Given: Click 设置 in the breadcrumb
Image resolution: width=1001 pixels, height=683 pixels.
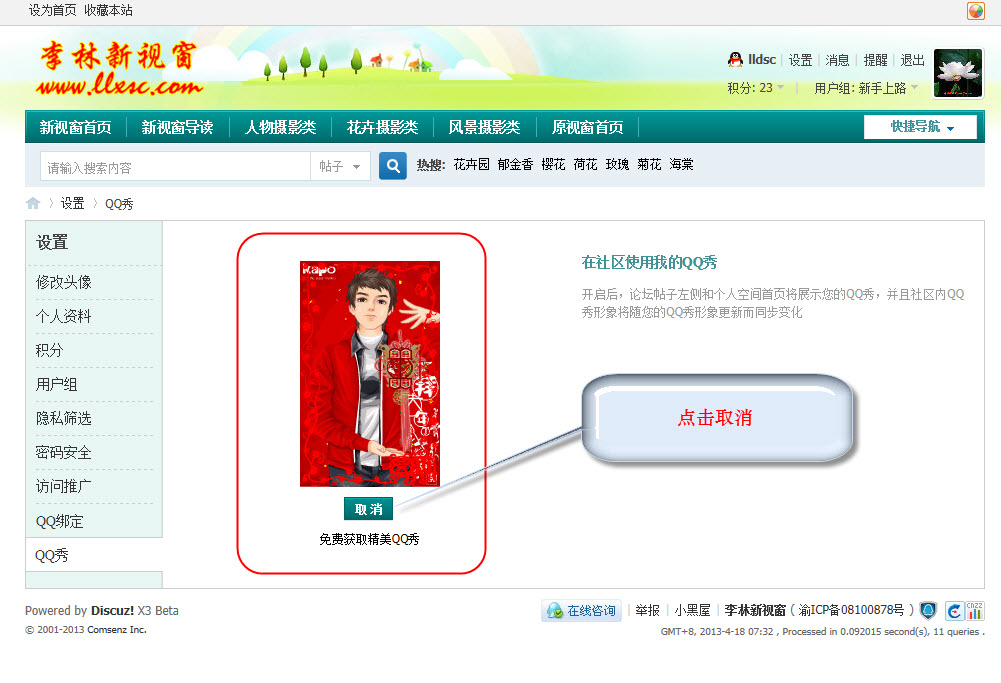Looking at the screenshot, I should coord(72,203).
